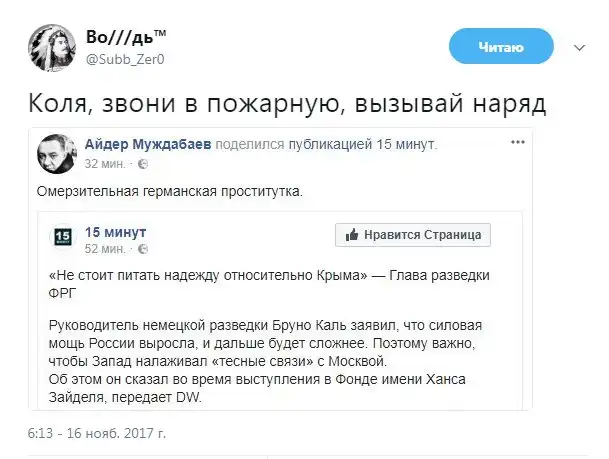Follow the 'публикацией' link in the header

click(x=331, y=144)
